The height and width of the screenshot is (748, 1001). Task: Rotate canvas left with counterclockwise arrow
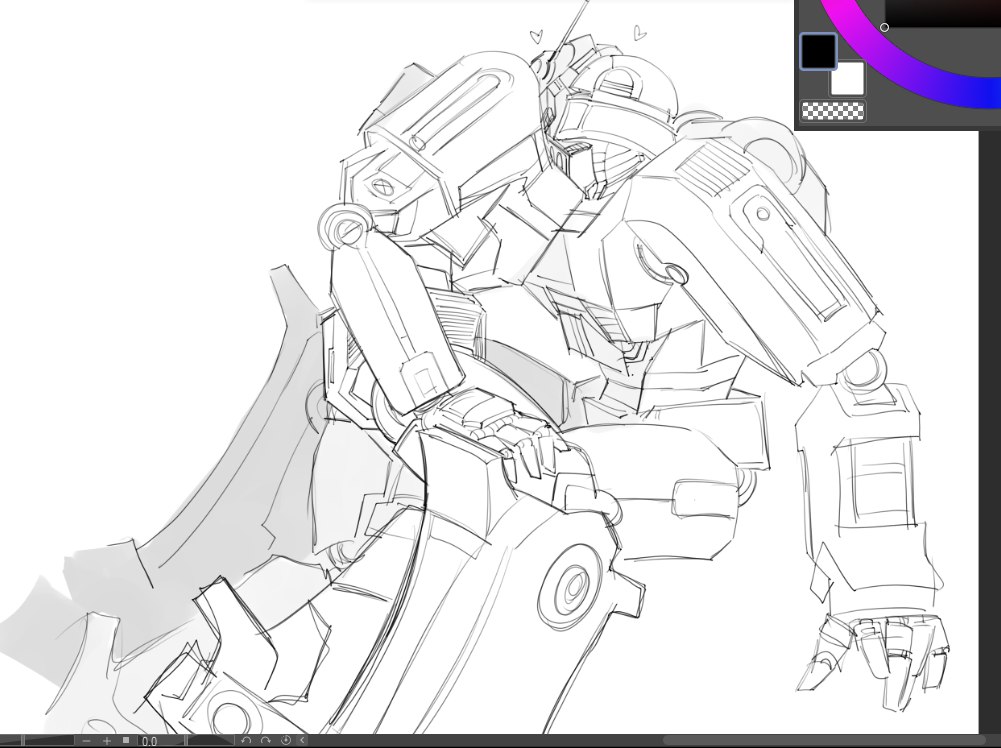246,740
